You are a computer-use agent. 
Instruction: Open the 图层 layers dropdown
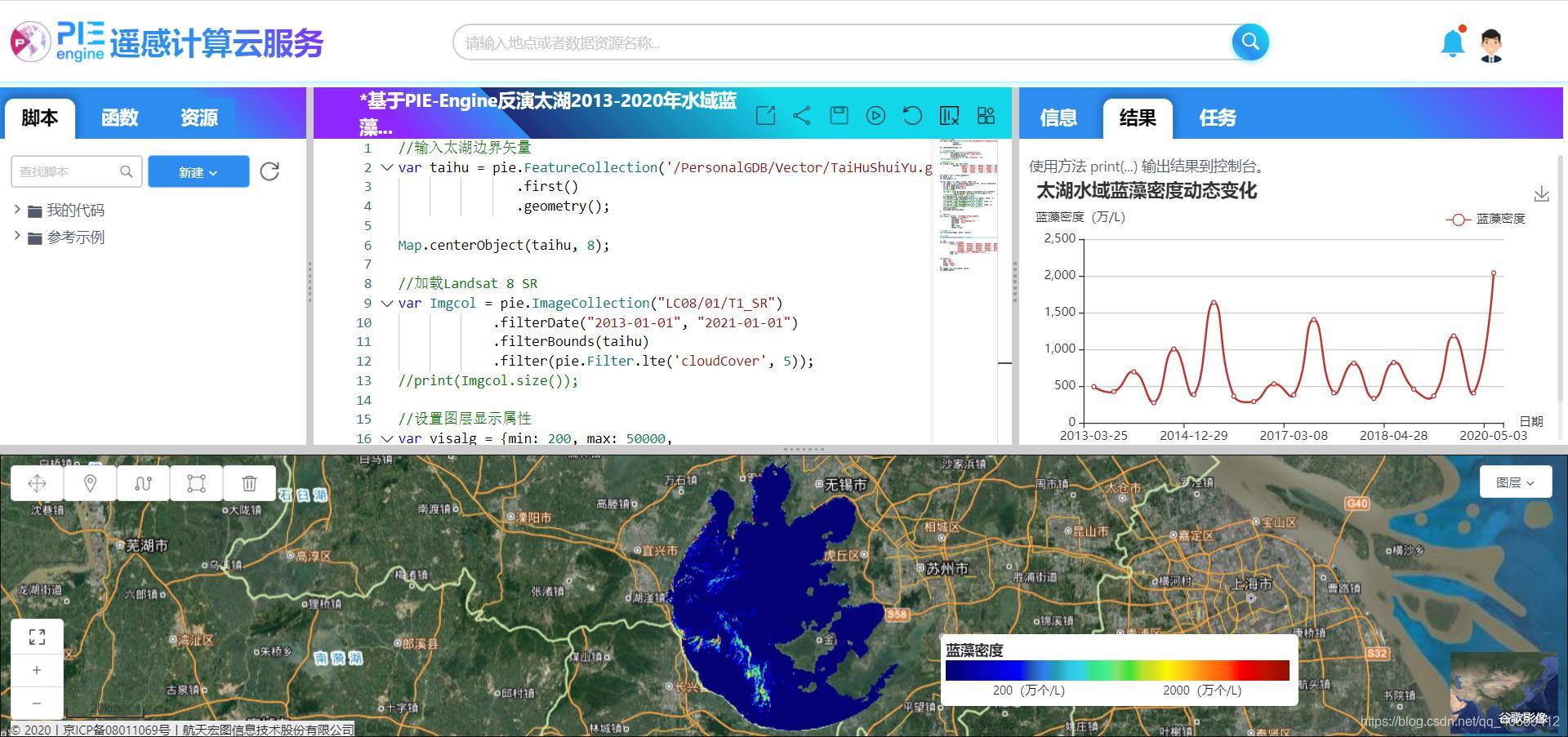[1515, 482]
